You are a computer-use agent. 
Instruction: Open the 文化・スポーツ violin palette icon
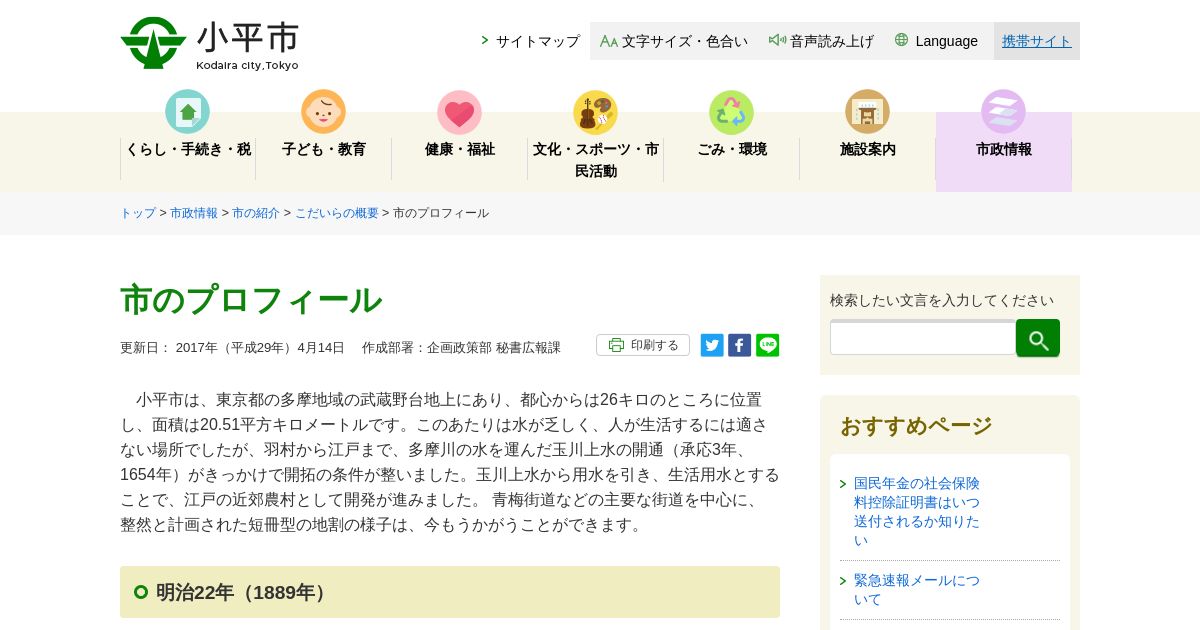coord(595,112)
